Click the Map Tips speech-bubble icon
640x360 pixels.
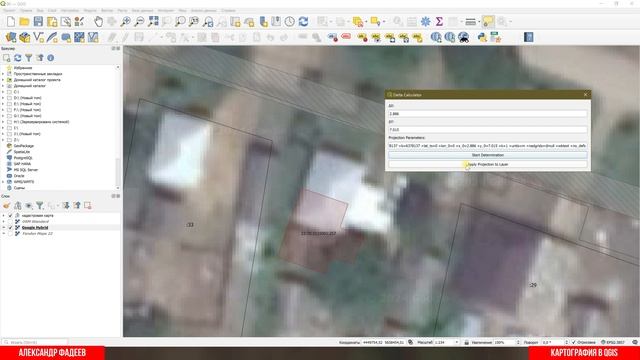[488, 22]
